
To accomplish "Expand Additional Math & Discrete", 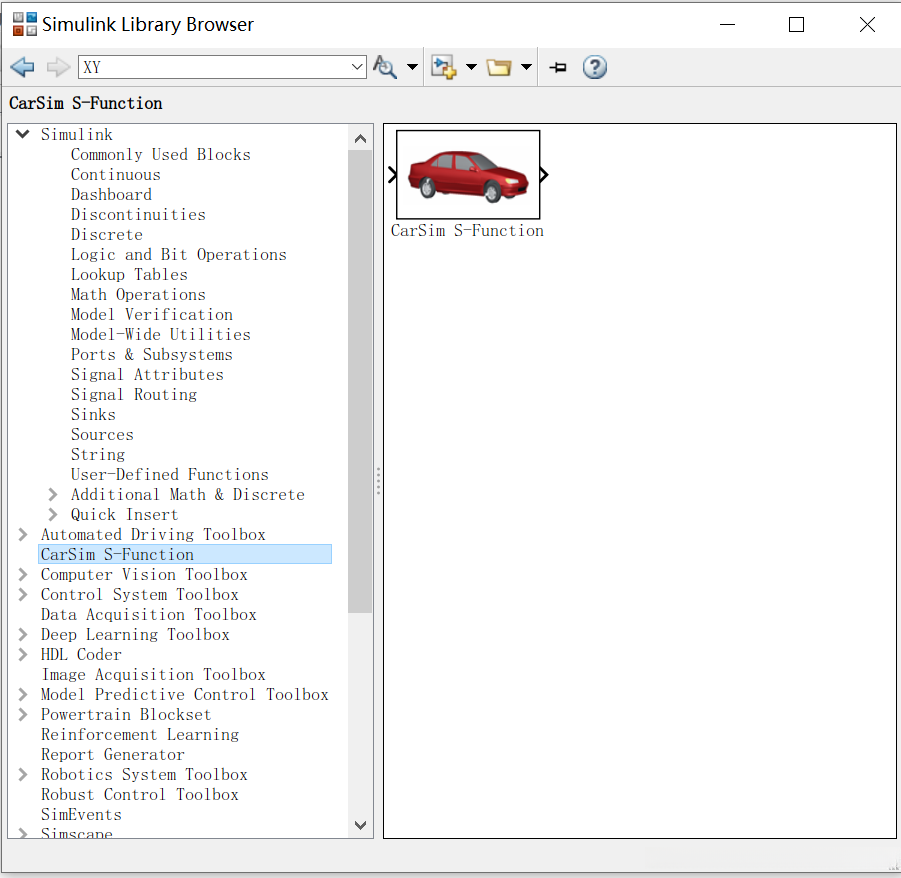I will (53, 495).
